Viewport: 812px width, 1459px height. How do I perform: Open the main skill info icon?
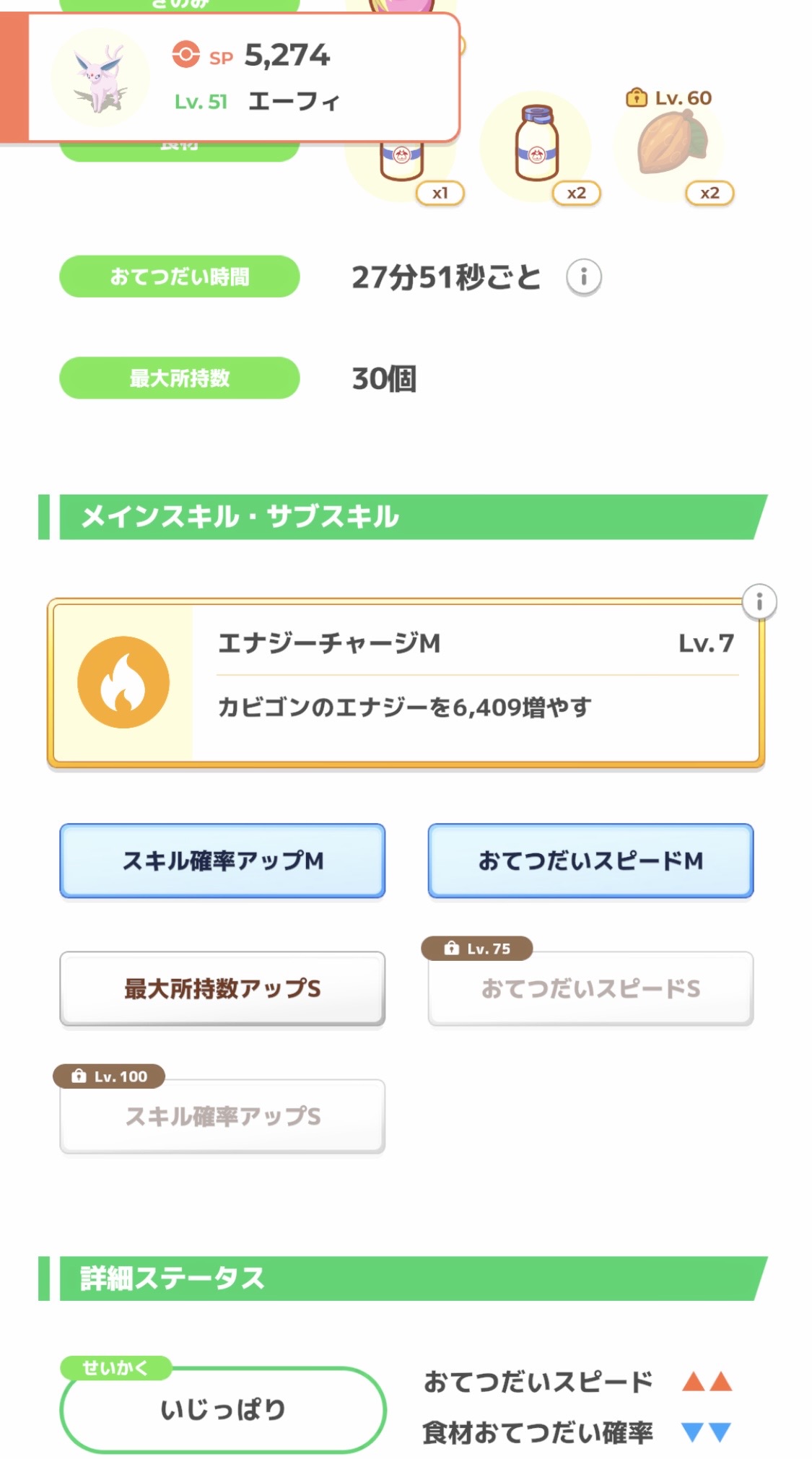coord(759,601)
